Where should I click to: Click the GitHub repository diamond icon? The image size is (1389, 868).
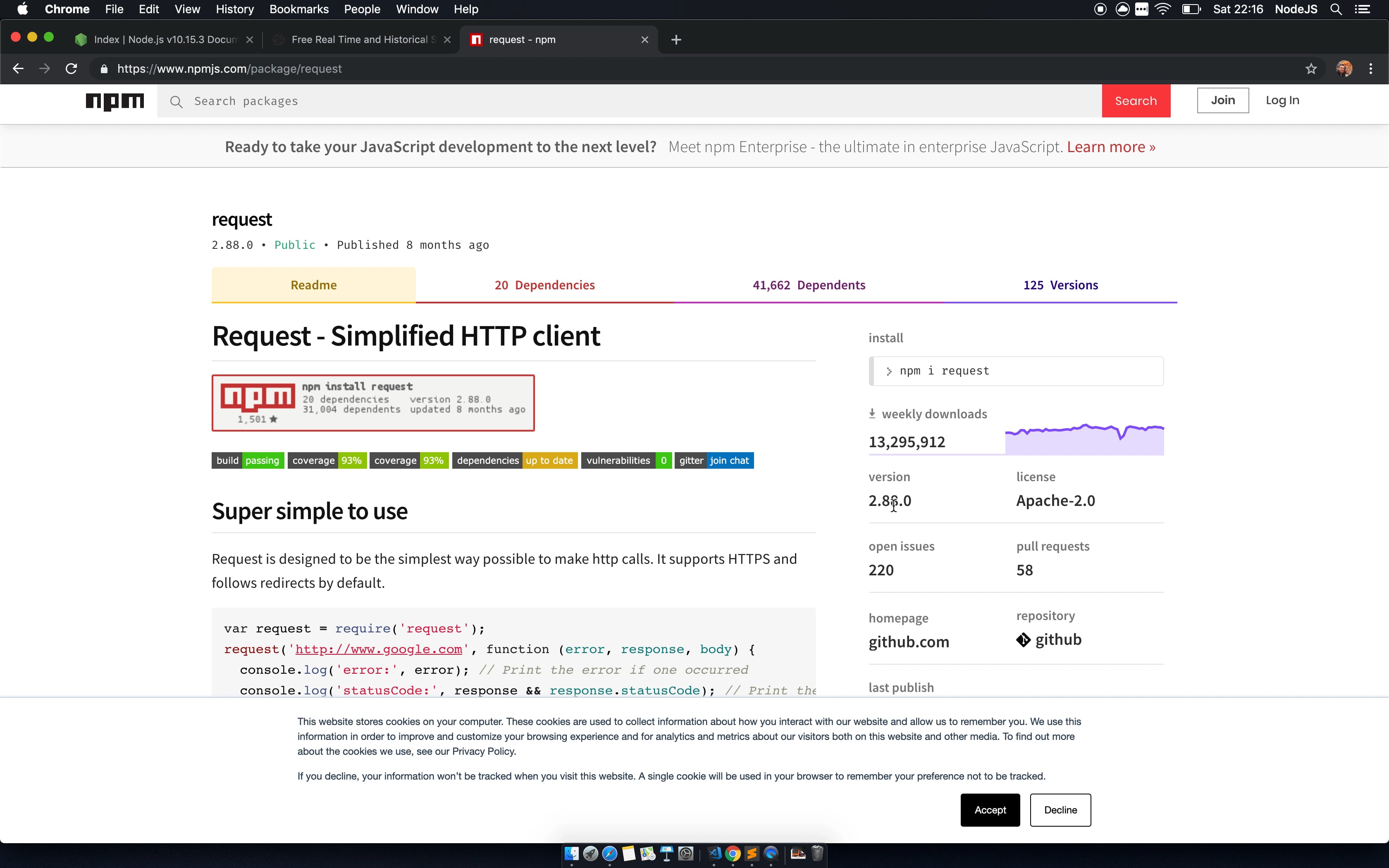click(x=1024, y=639)
